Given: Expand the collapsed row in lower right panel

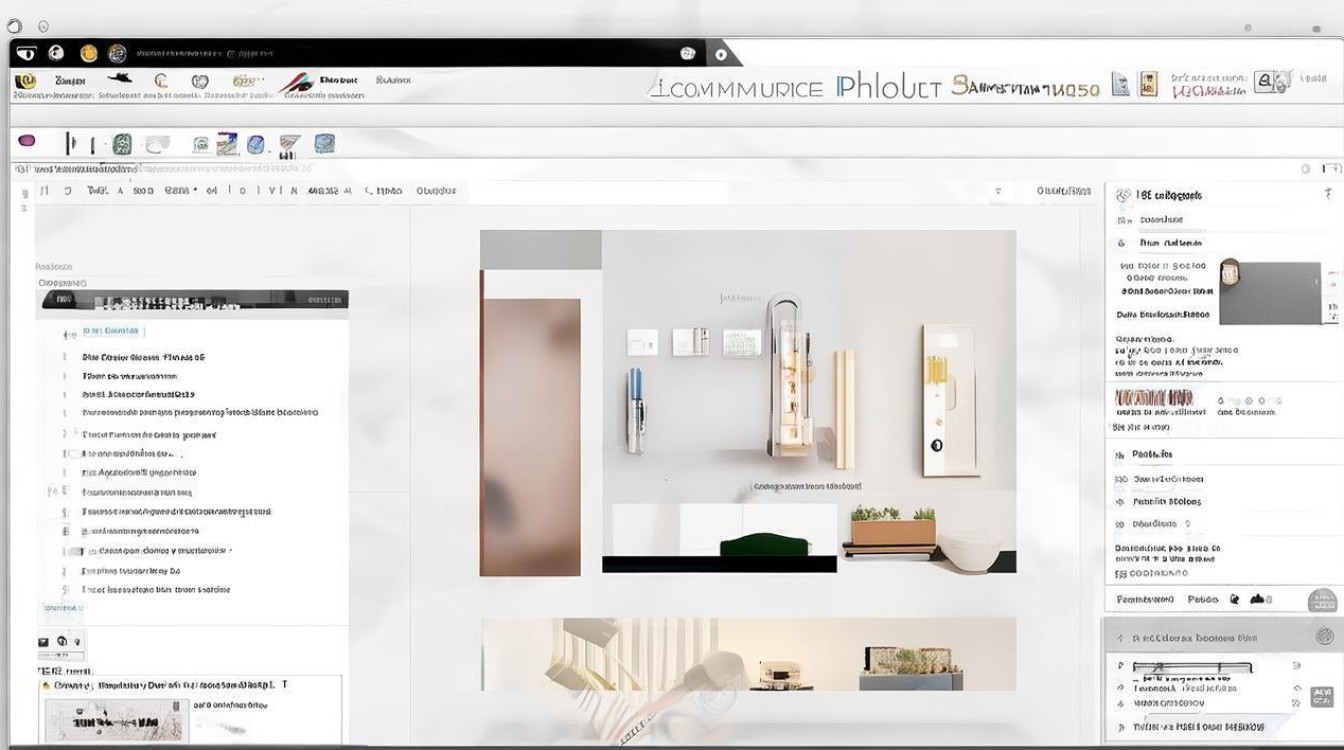Looking at the screenshot, I should tap(1223, 637).
